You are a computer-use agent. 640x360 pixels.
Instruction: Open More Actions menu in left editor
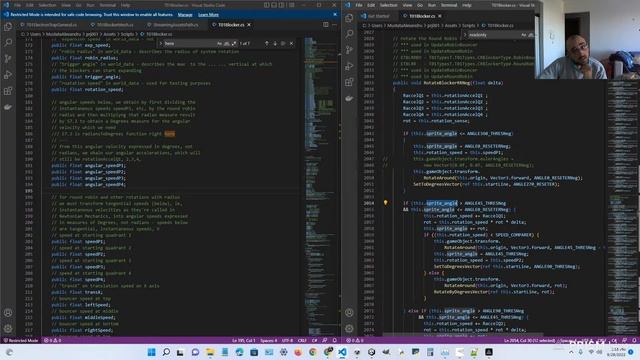(334, 24)
